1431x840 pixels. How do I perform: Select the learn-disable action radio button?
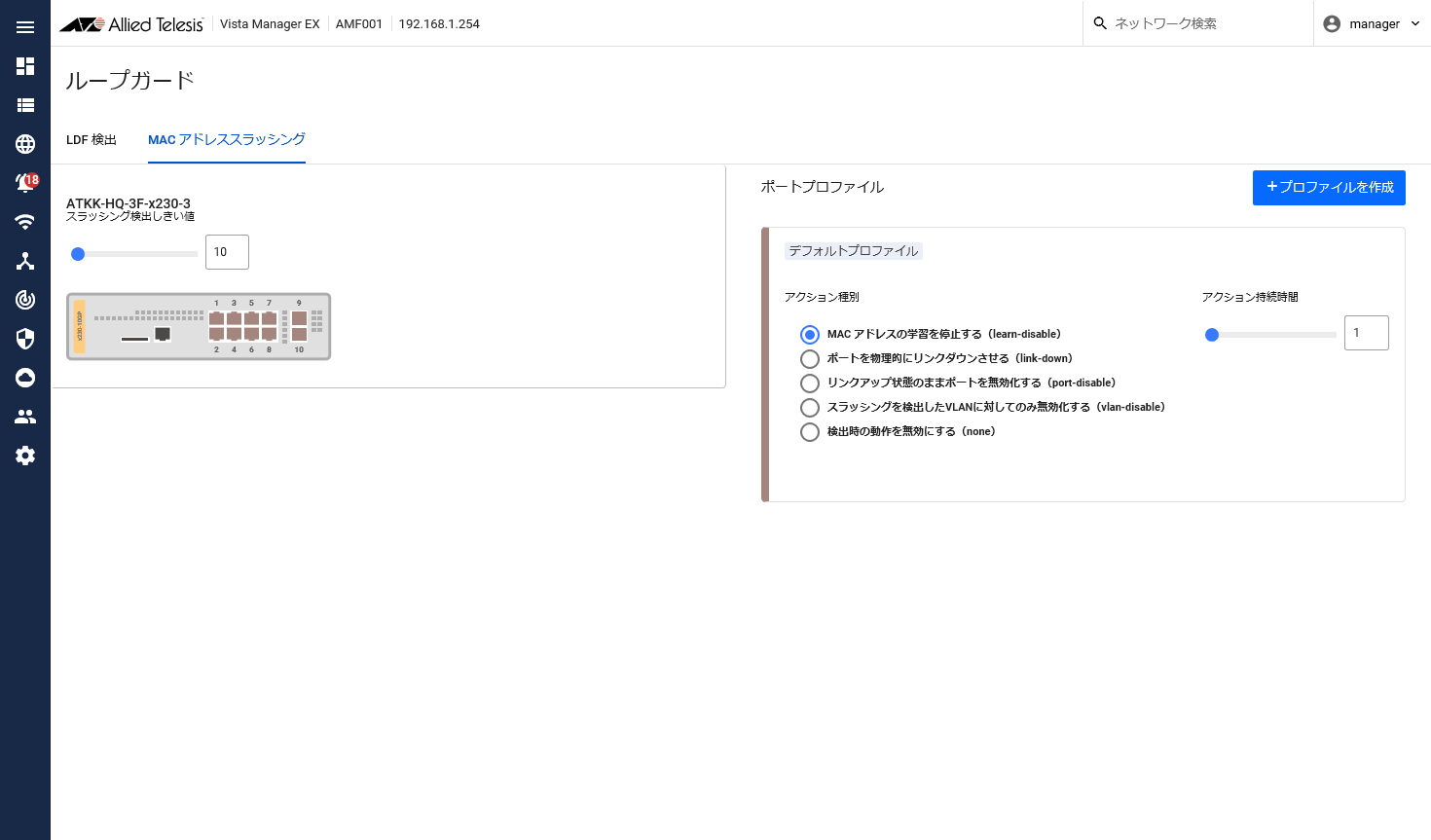810,335
